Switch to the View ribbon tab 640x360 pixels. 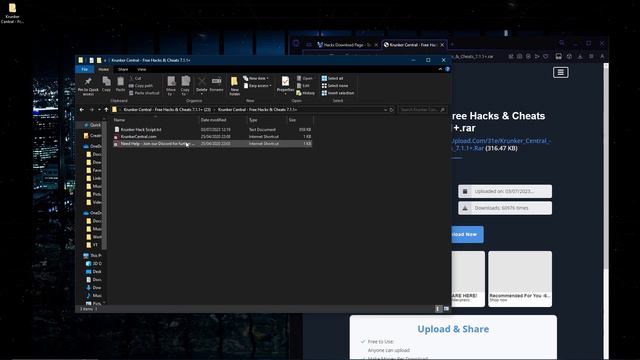tap(142, 69)
